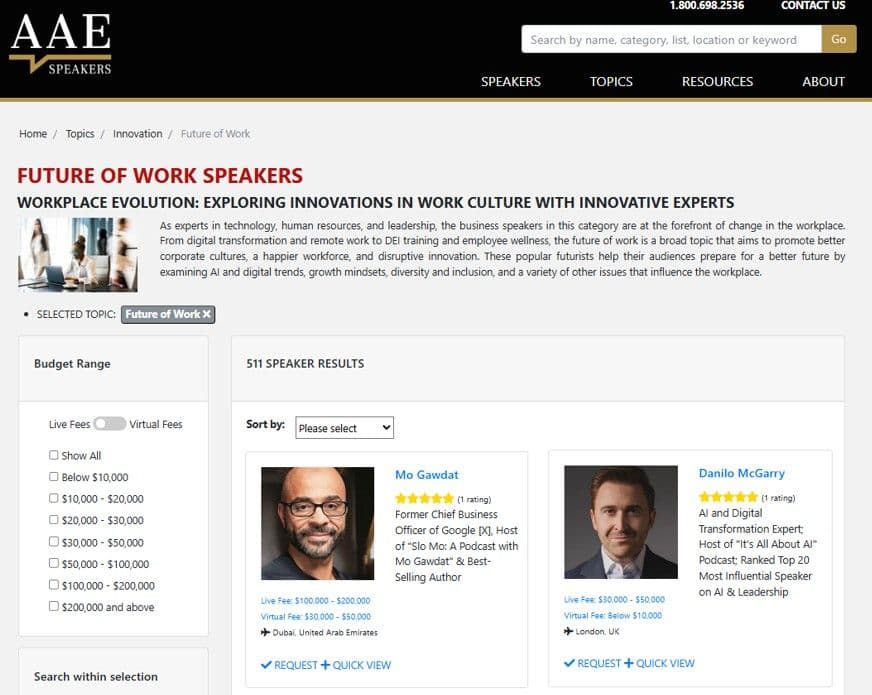Click Mo Gawdat's Live Fee range
Screen dimensions: 872x695
[x=315, y=600]
